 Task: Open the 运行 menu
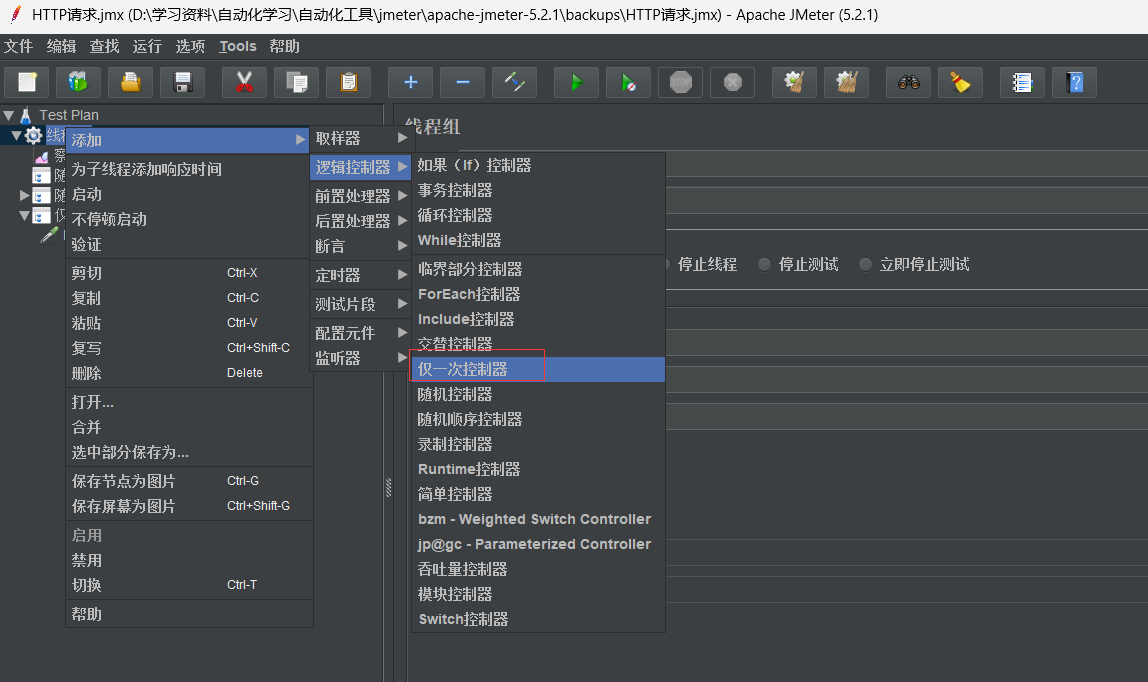pos(147,46)
